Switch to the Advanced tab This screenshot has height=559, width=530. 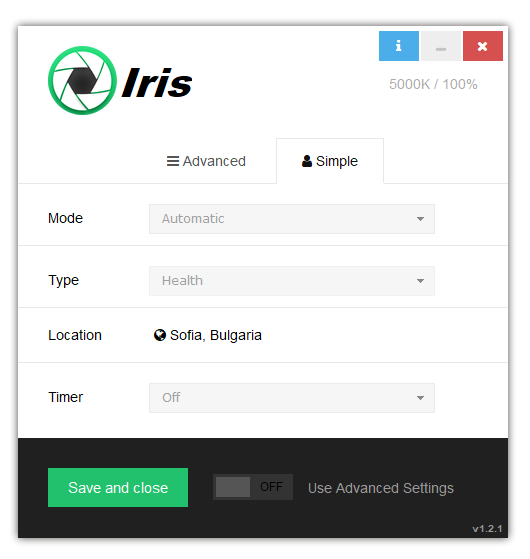pos(206,161)
